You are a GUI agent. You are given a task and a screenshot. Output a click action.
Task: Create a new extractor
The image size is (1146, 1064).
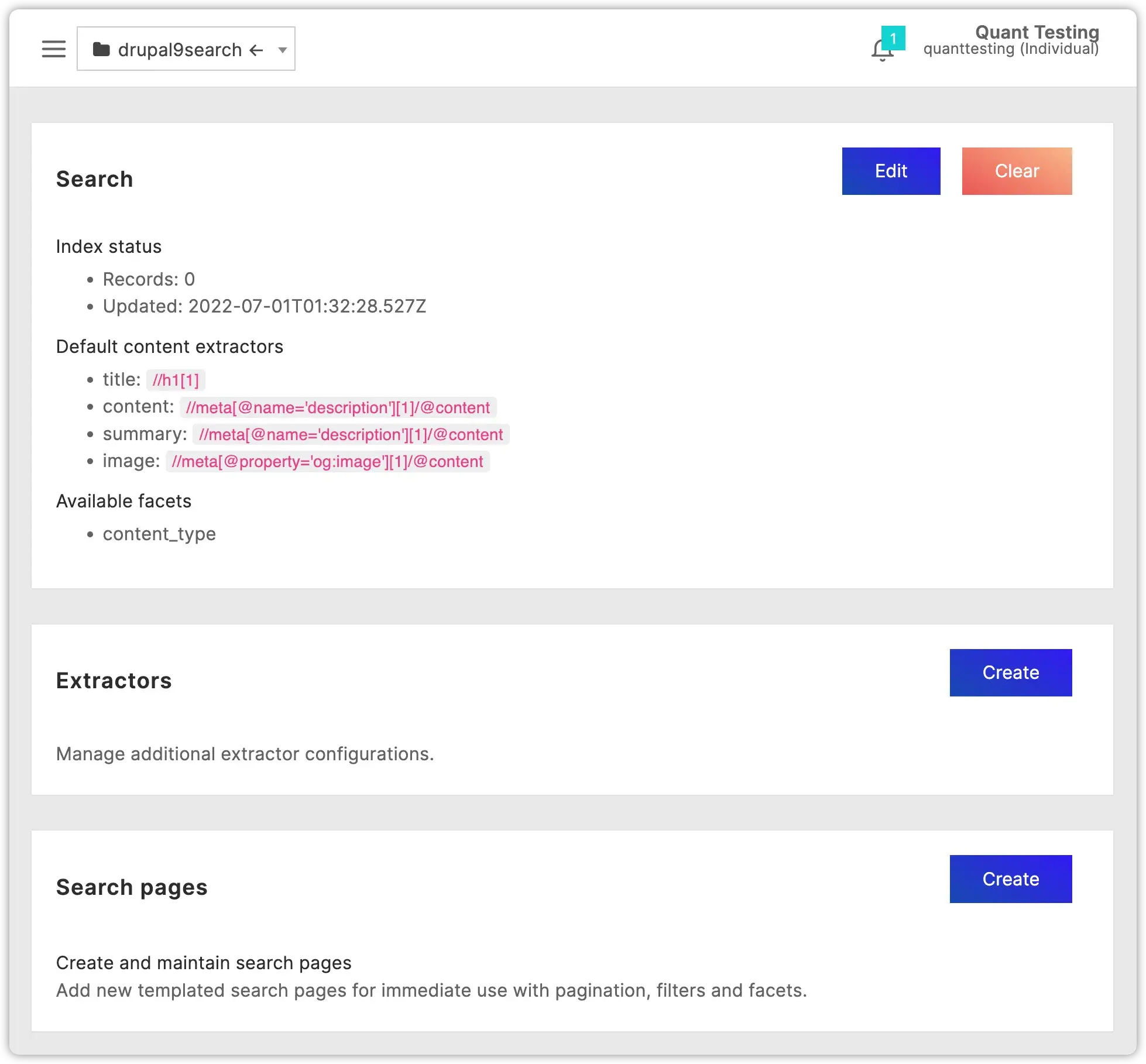coord(1010,672)
